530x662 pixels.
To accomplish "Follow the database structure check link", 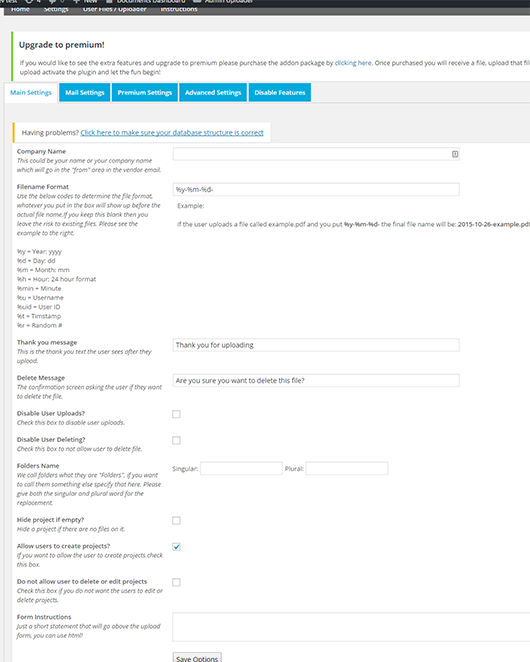I will pos(172,133).
